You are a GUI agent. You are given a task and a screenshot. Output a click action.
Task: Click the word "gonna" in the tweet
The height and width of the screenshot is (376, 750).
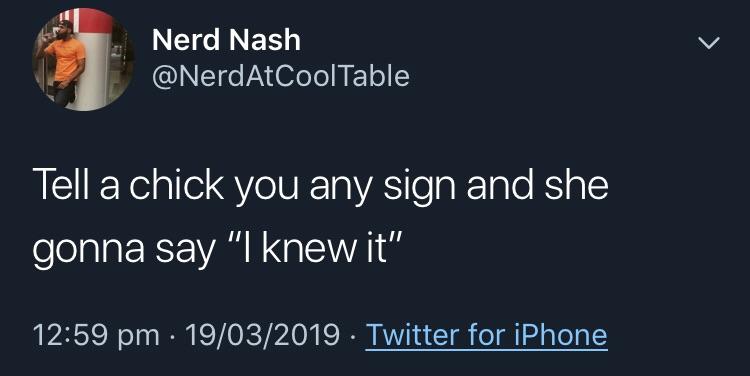pos(88,254)
